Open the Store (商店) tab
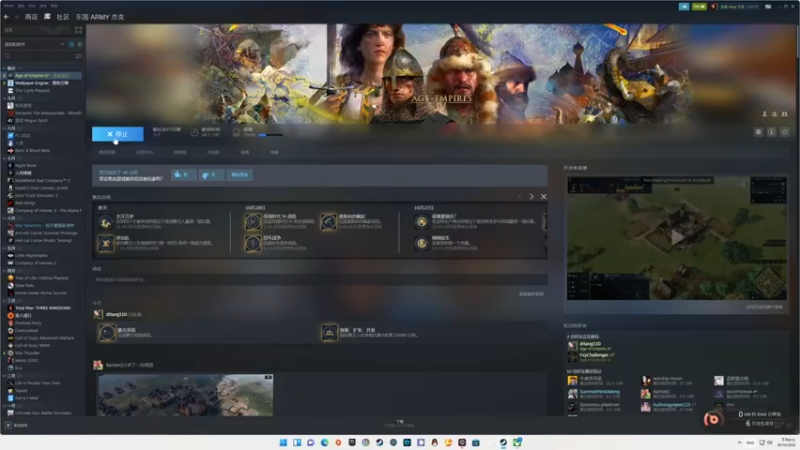This screenshot has height=450, width=800. [31, 17]
